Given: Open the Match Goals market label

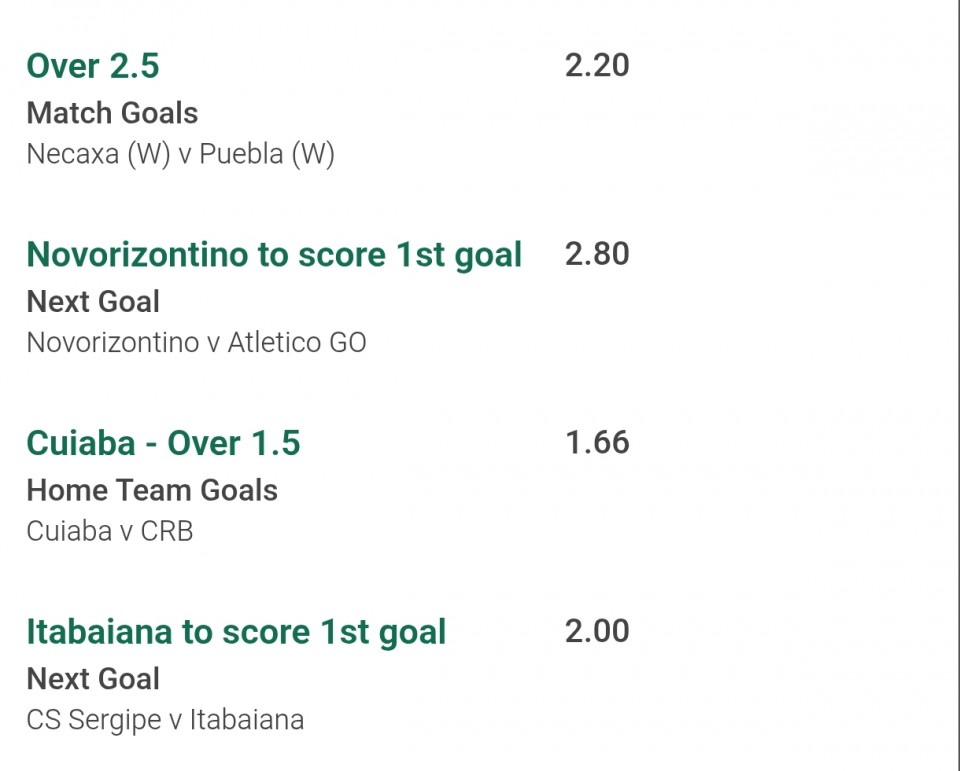Looking at the screenshot, I should (x=112, y=113).
